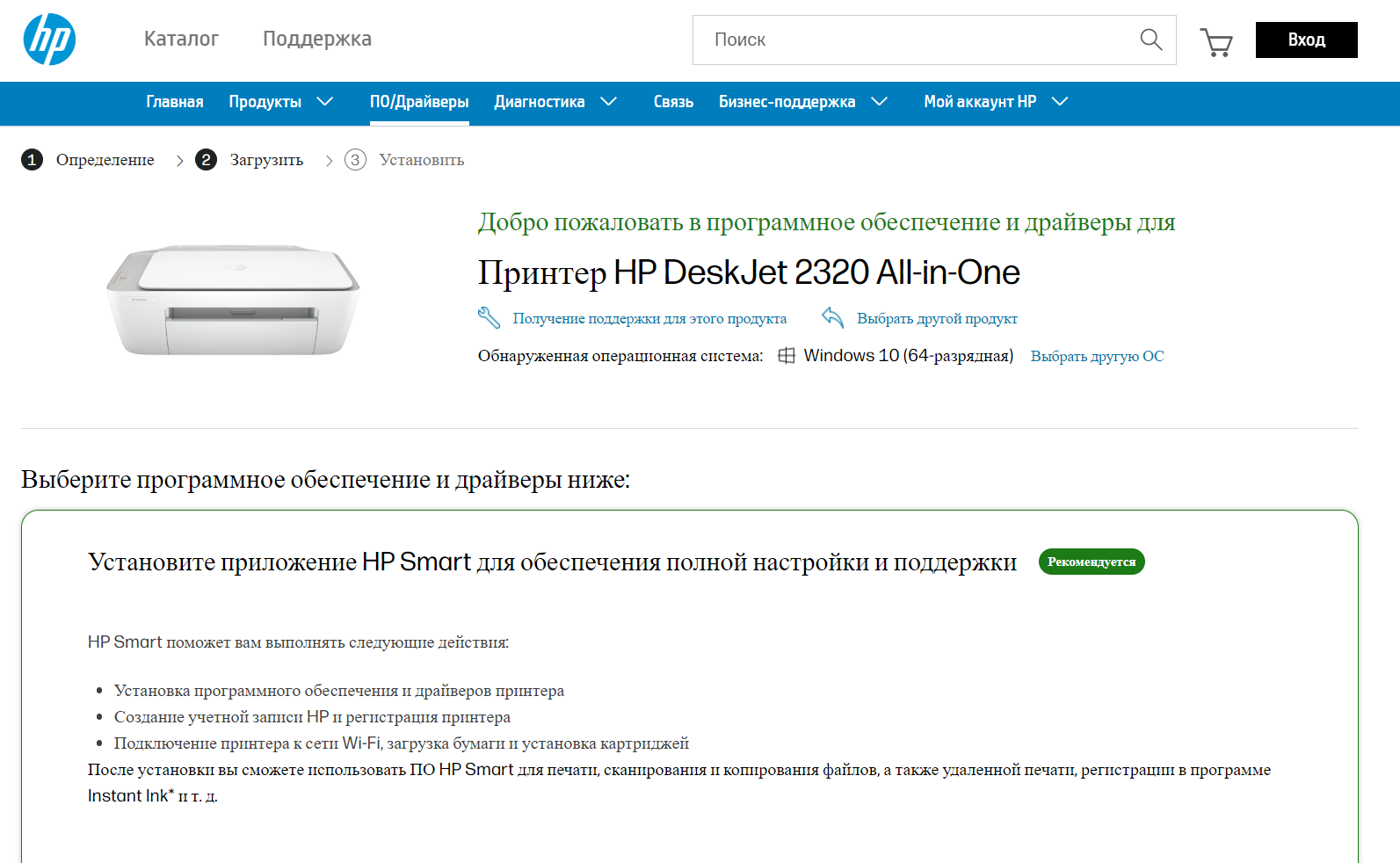Click the Вход login button
Screen dimensions: 1400x863
[1307, 40]
